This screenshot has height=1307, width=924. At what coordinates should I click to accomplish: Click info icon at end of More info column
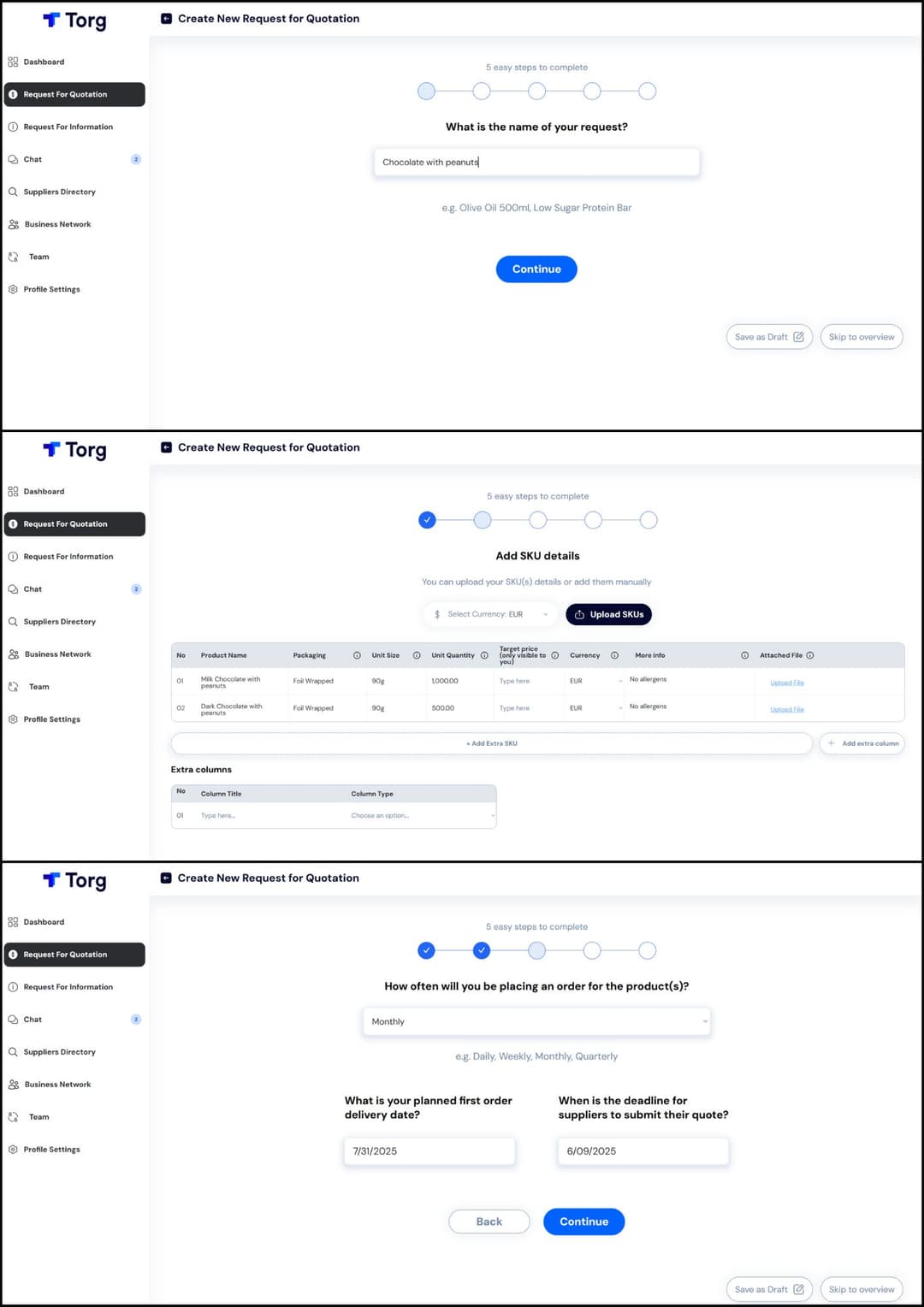[744, 655]
